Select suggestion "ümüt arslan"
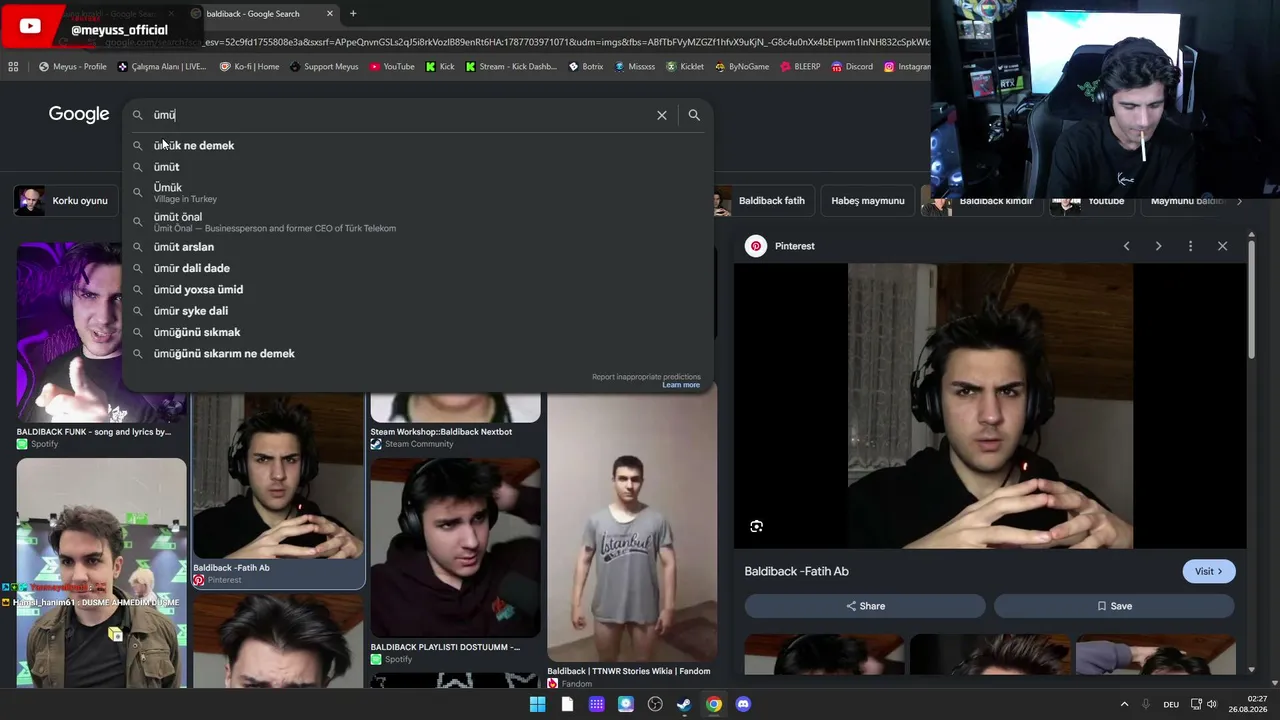1280x720 pixels. (x=418, y=247)
